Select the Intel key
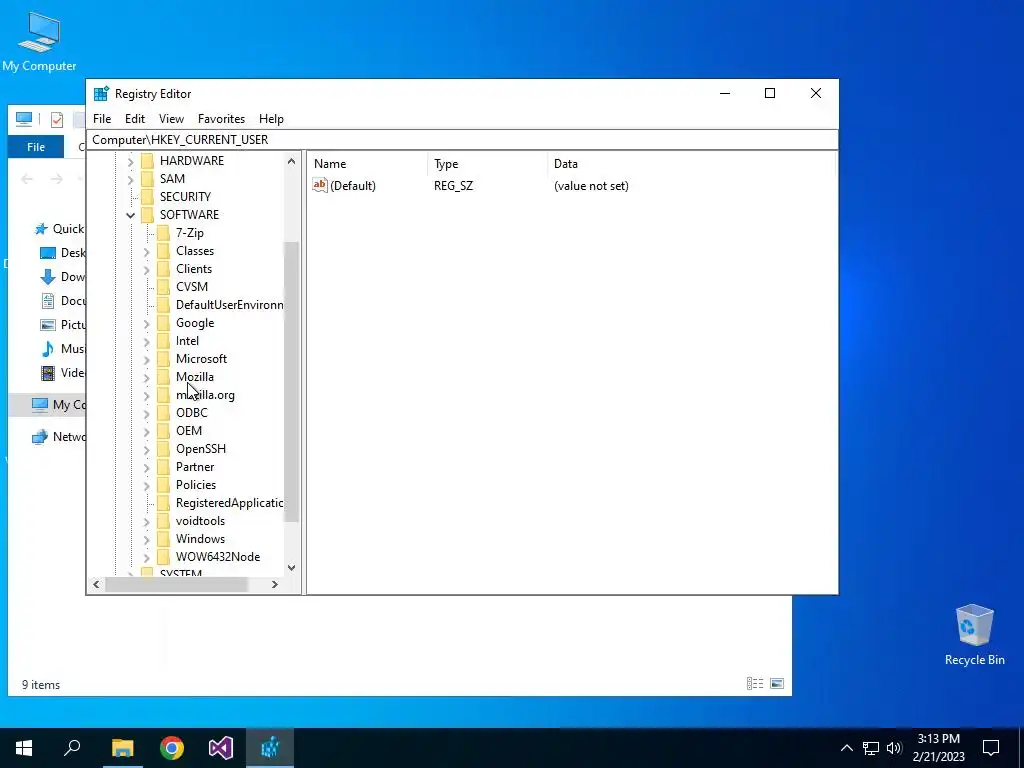Viewport: 1024px width, 768px height. tap(187, 341)
